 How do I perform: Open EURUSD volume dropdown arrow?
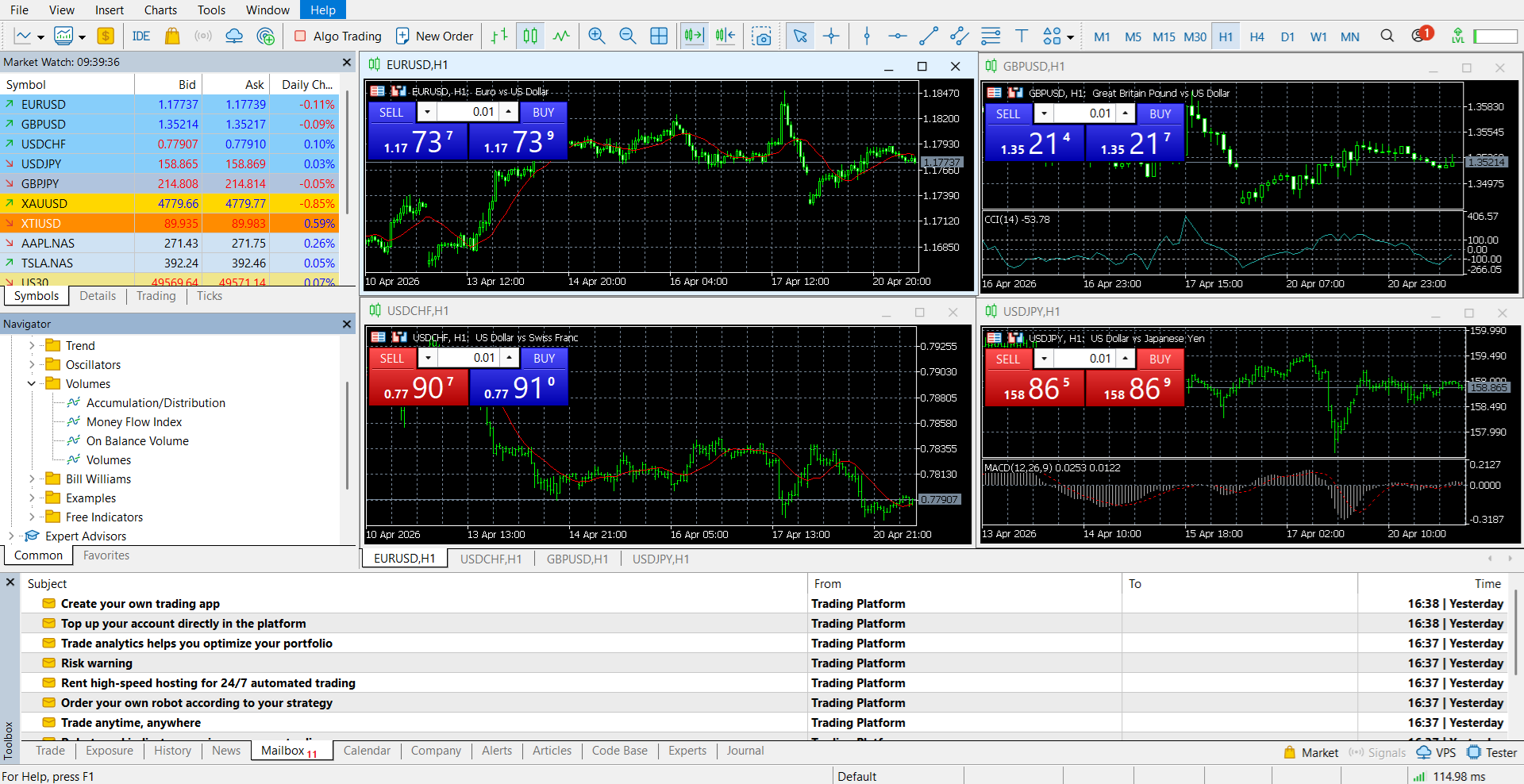[427, 112]
